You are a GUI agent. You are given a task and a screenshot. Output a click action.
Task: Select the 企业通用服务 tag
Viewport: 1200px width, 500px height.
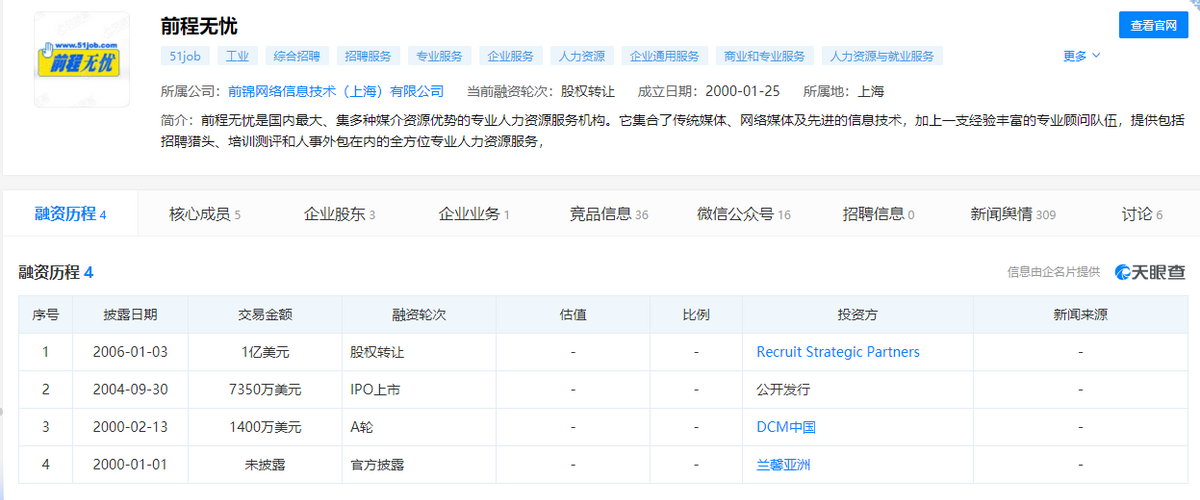coord(665,56)
